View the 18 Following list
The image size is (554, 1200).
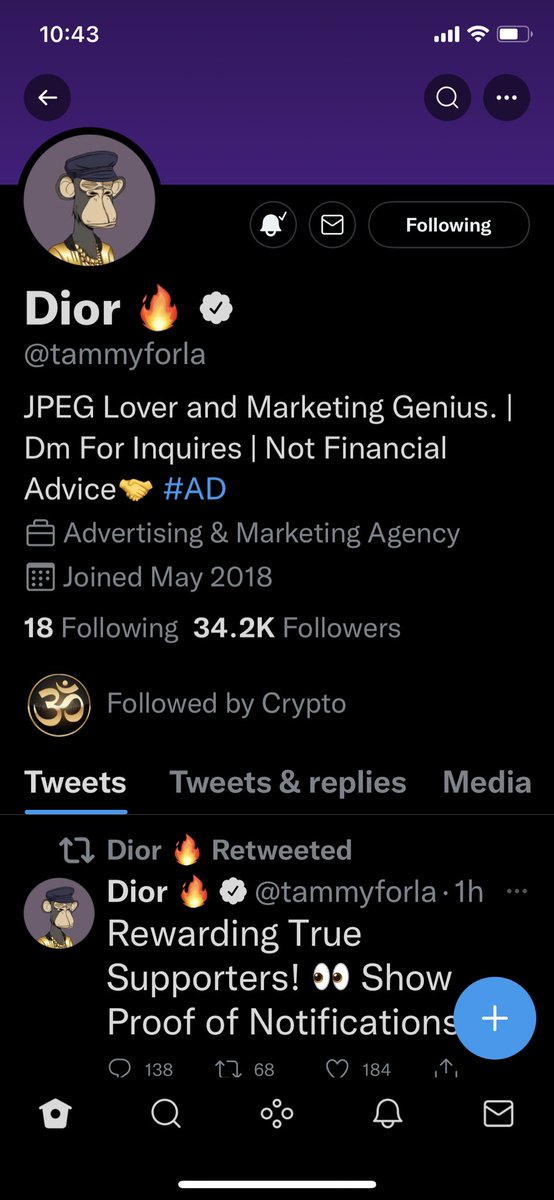tap(100, 628)
